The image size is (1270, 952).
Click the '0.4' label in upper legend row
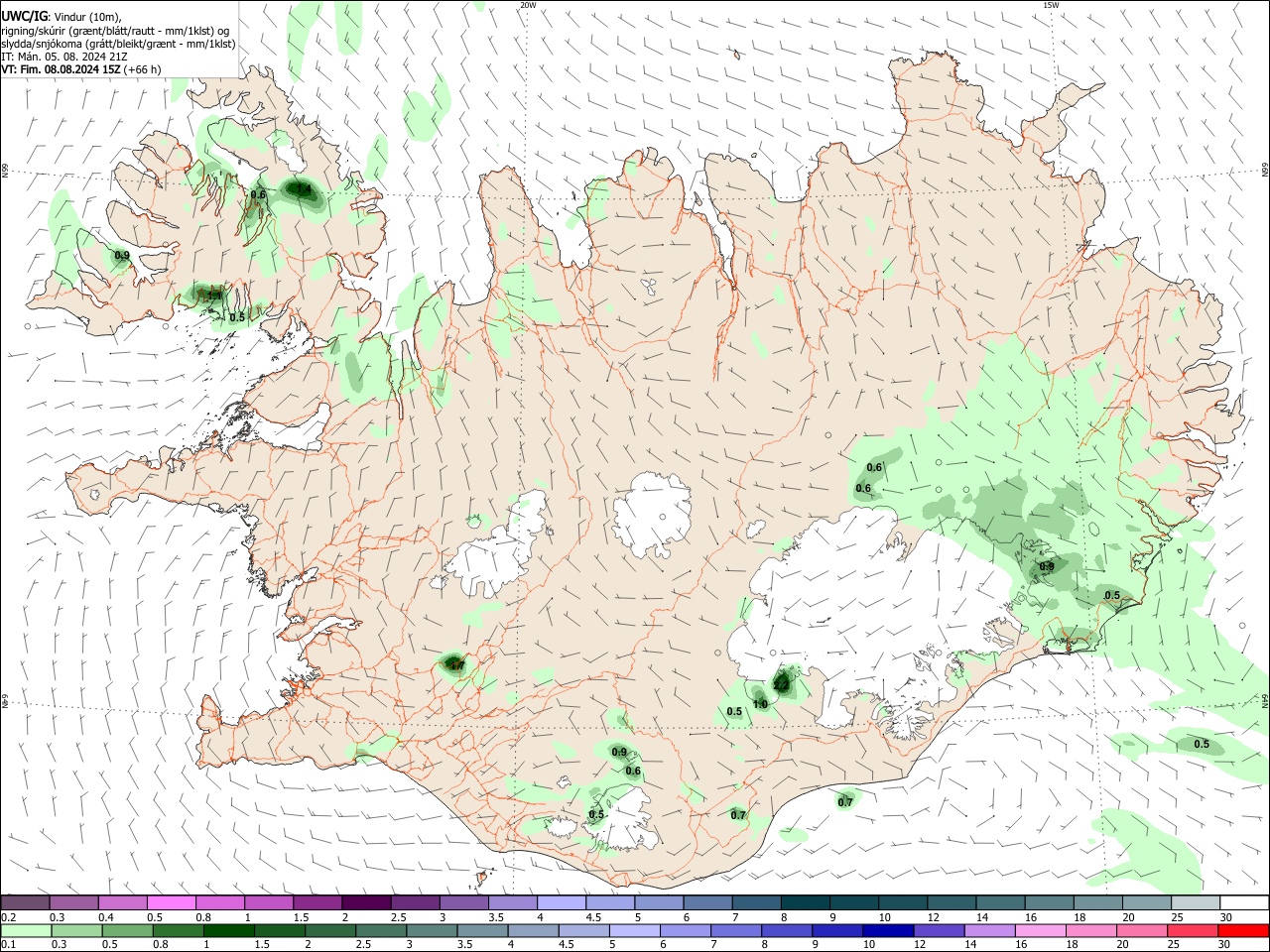(106, 917)
